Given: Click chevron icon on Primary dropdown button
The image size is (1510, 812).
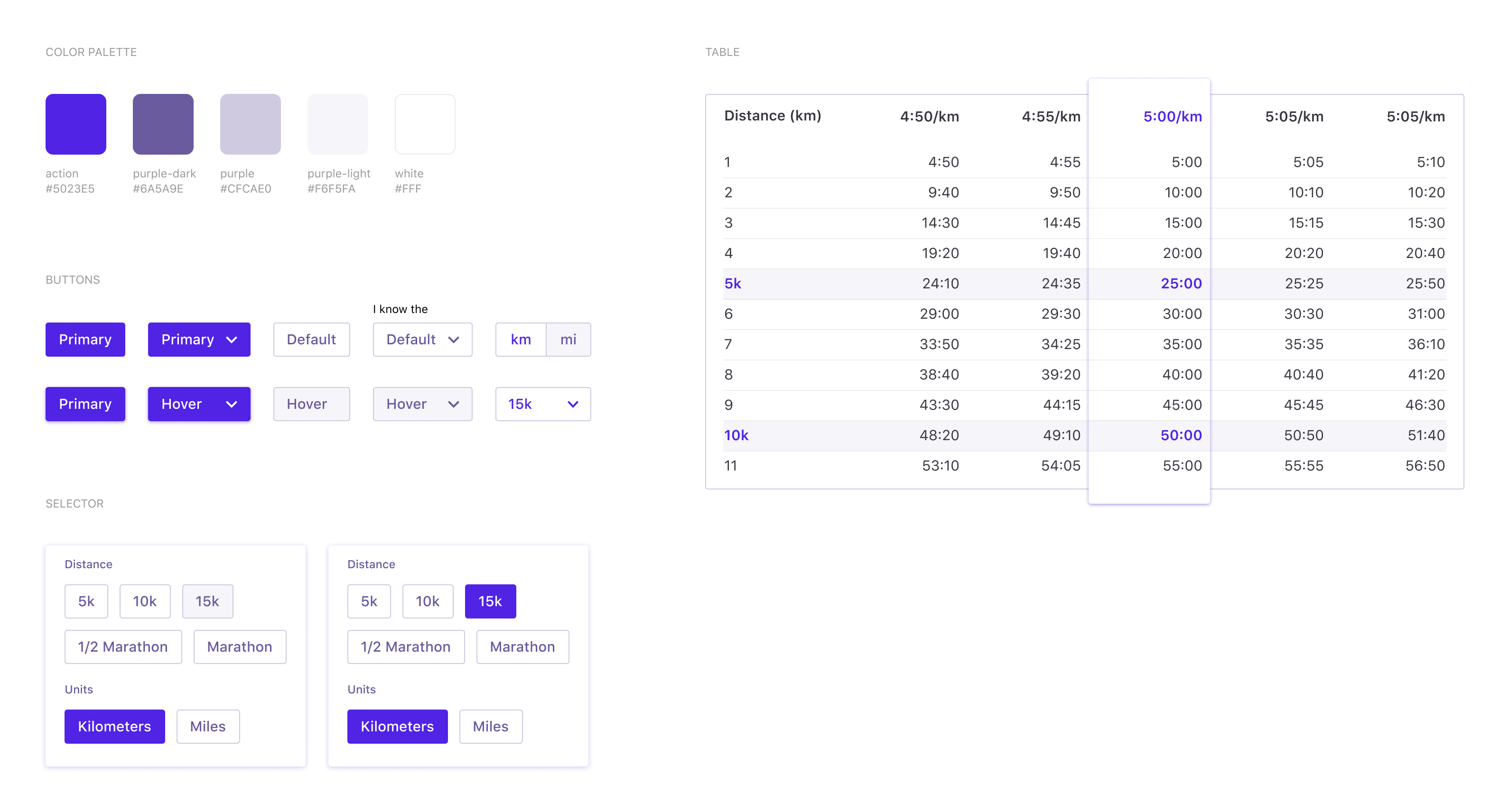Looking at the screenshot, I should click(x=232, y=340).
